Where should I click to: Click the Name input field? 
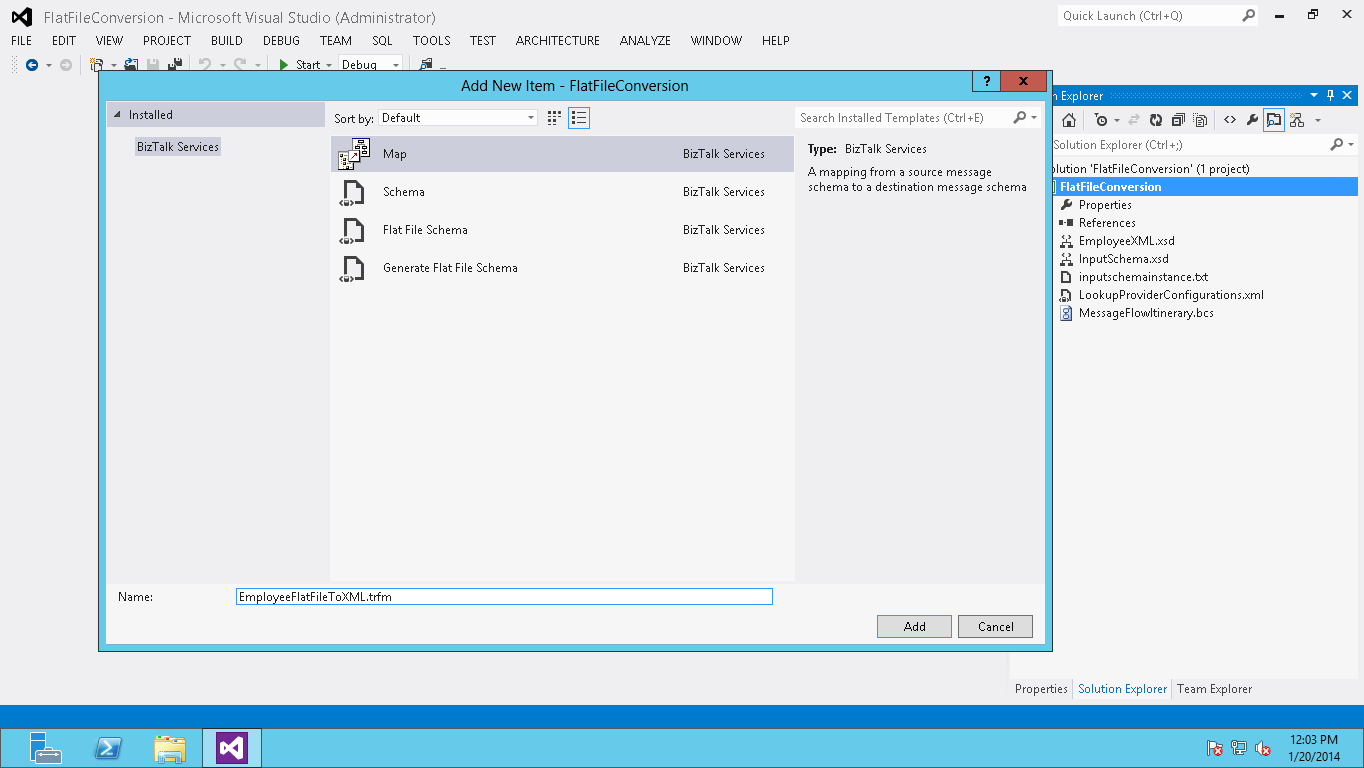(504, 597)
